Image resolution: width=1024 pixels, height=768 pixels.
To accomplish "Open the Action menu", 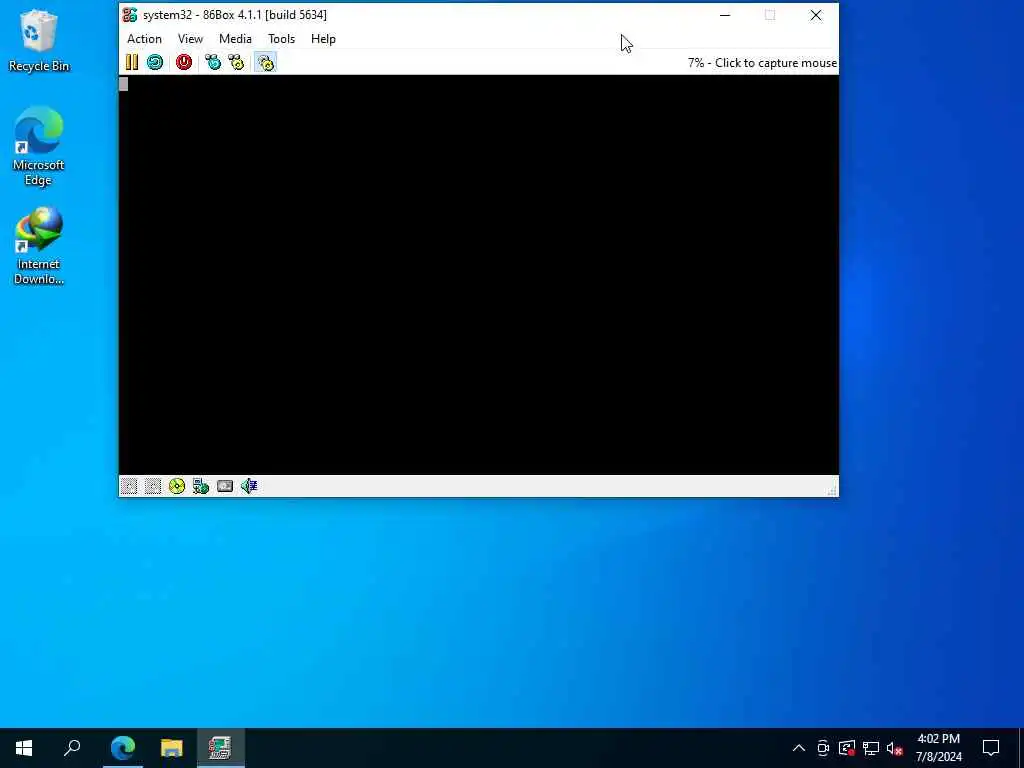I will [x=144, y=39].
